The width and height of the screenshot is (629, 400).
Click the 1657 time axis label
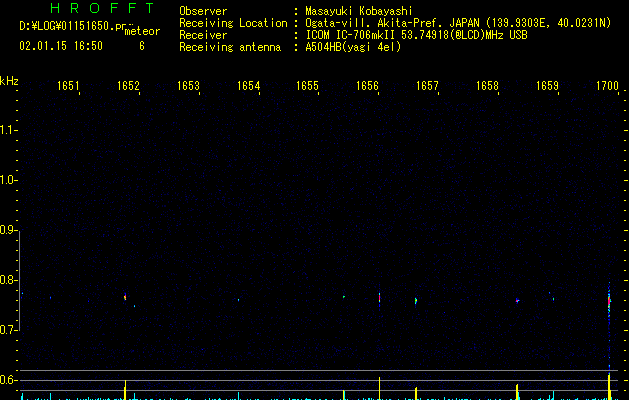coord(427,85)
